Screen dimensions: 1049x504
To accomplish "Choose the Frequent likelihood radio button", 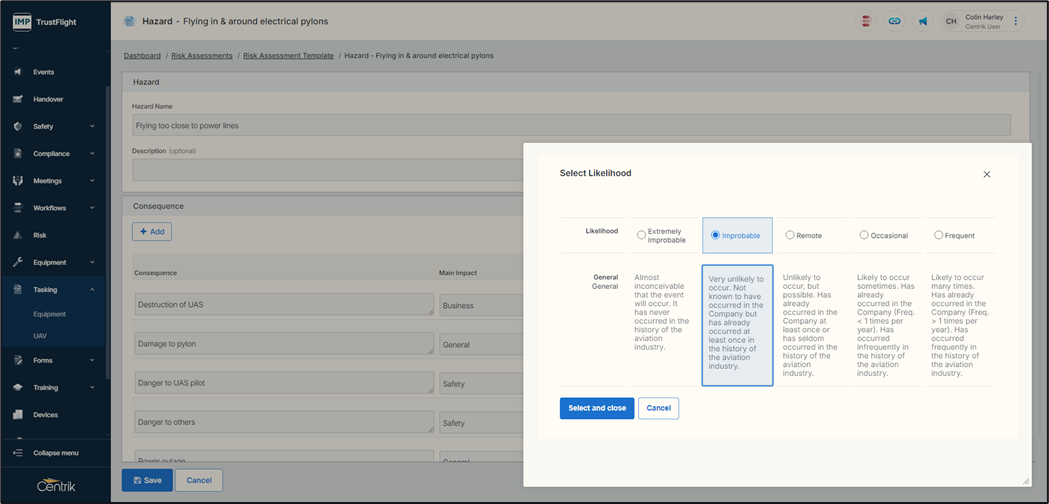I will (x=938, y=236).
